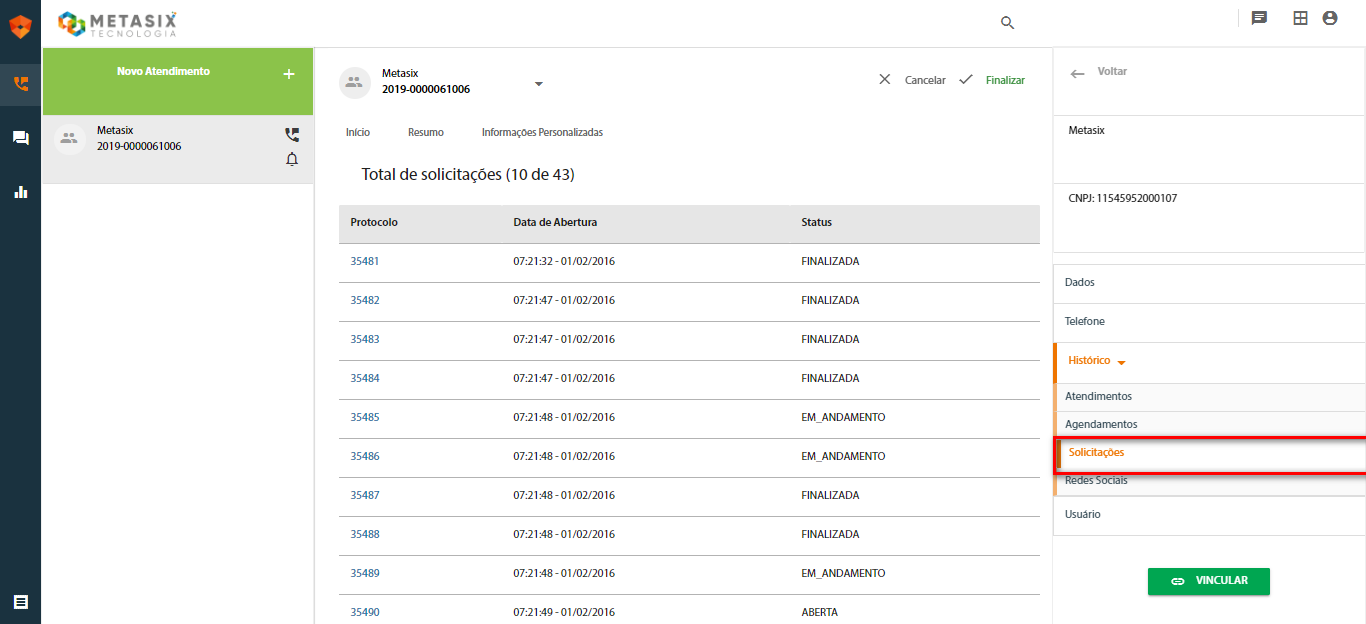Screen dimensions: 1366x624
Task: Click the search magnifier icon
Action: [1008, 23]
